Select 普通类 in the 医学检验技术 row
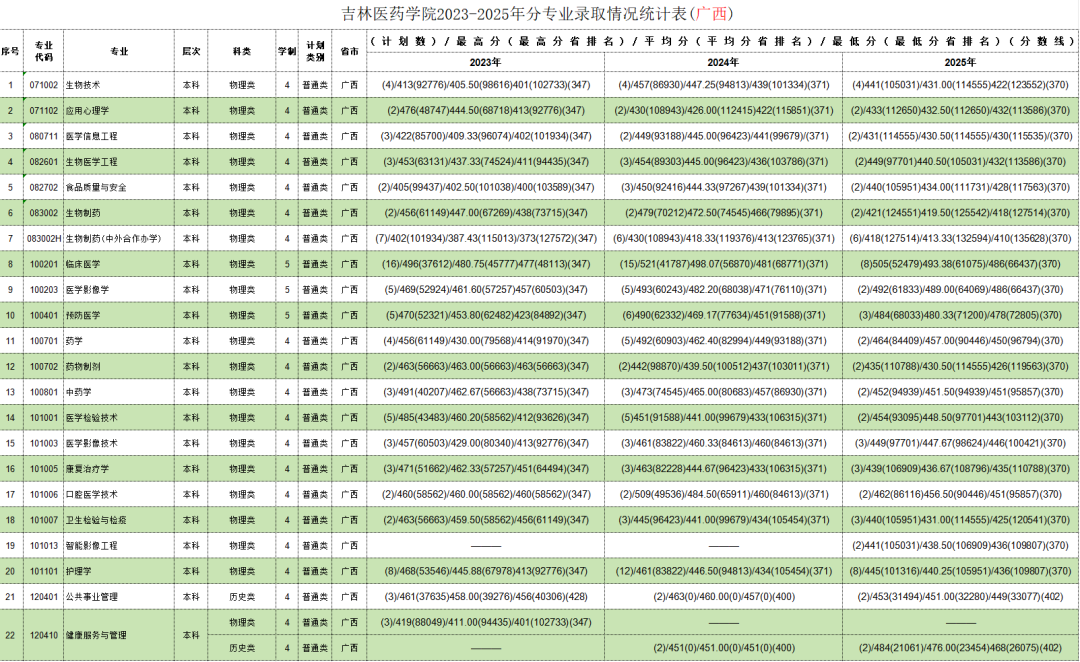 [x=315, y=417]
